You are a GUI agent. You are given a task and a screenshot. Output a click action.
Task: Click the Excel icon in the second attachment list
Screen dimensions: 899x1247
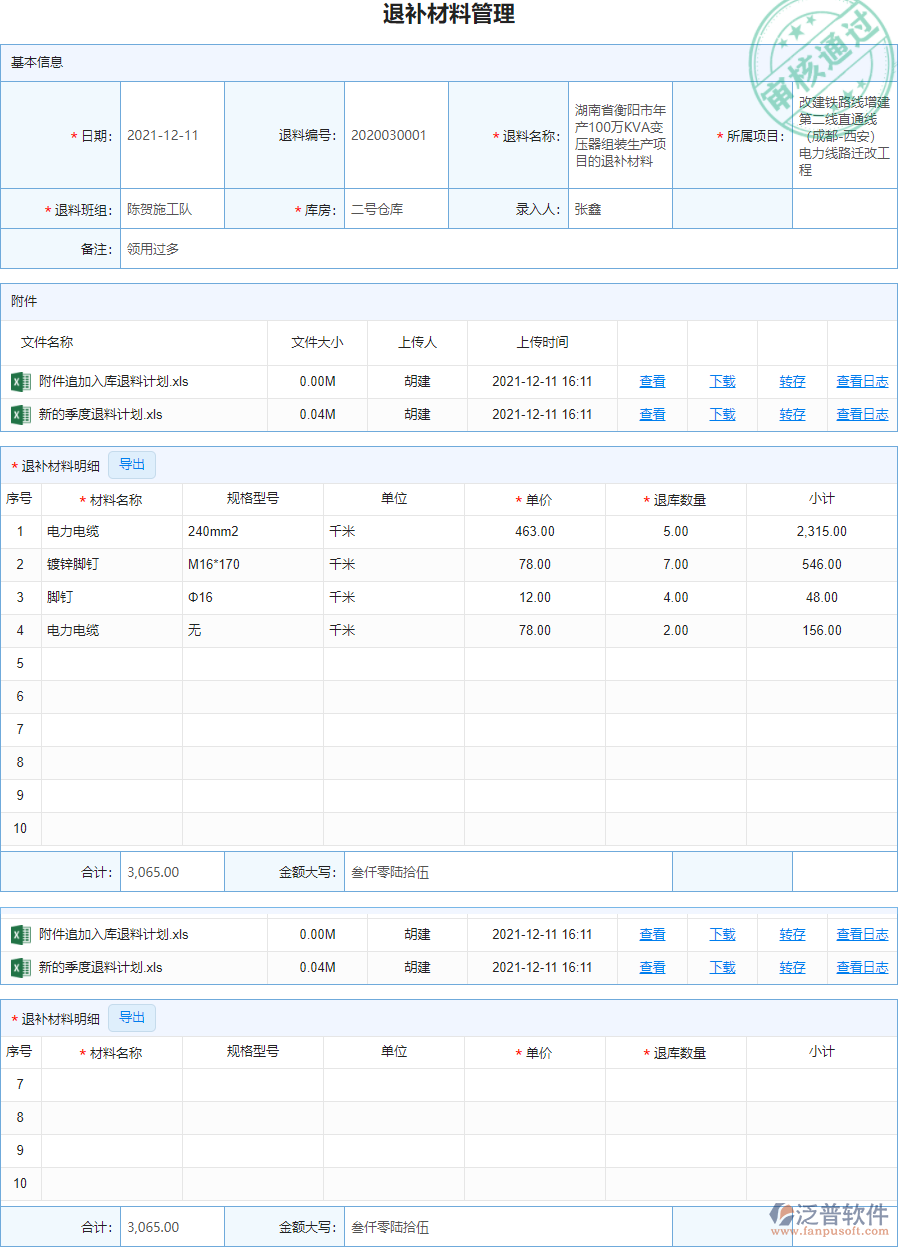[x=22, y=934]
